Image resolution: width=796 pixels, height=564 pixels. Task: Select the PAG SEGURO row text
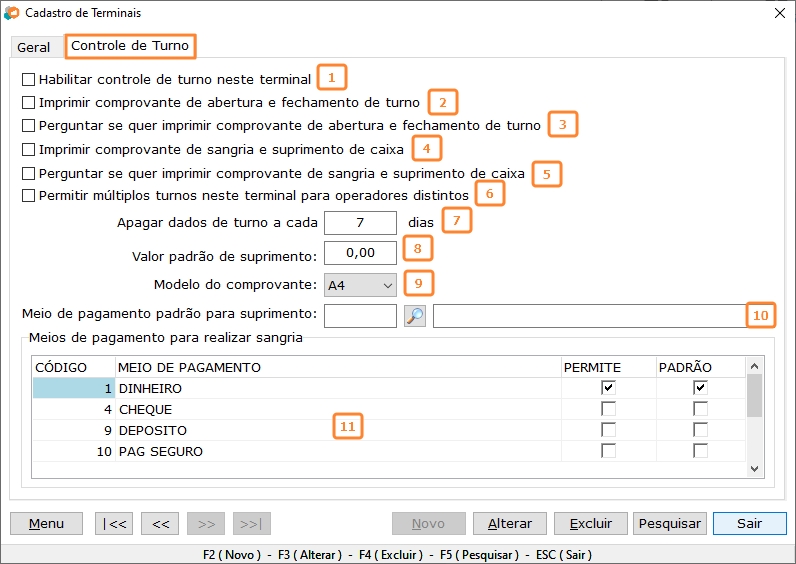(x=161, y=451)
